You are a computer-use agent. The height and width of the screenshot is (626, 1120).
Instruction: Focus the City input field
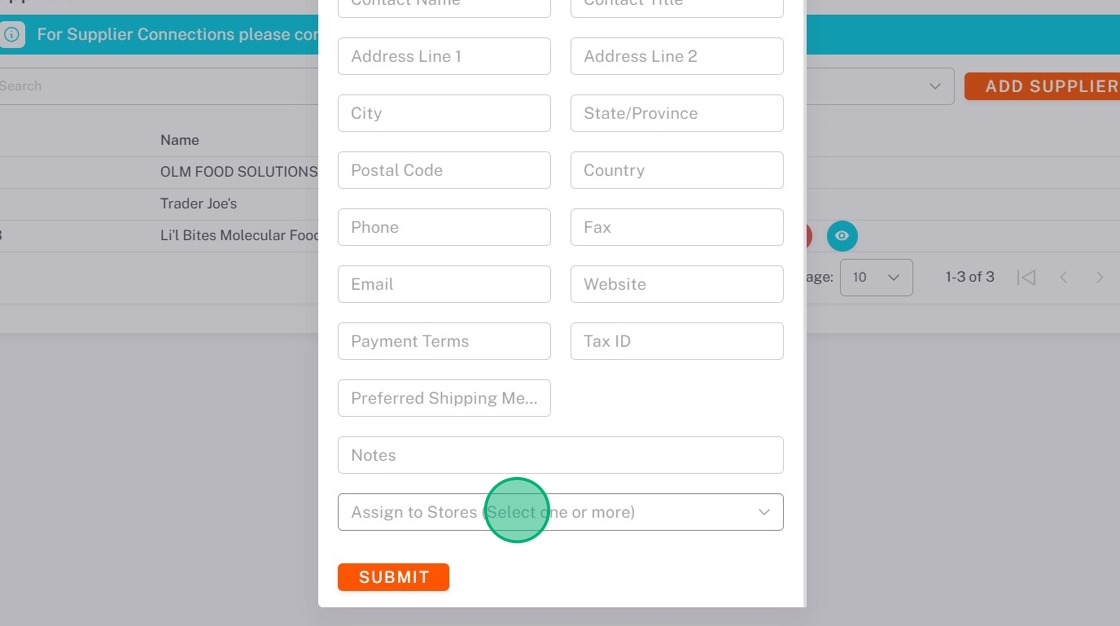click(x=444, y=113)
